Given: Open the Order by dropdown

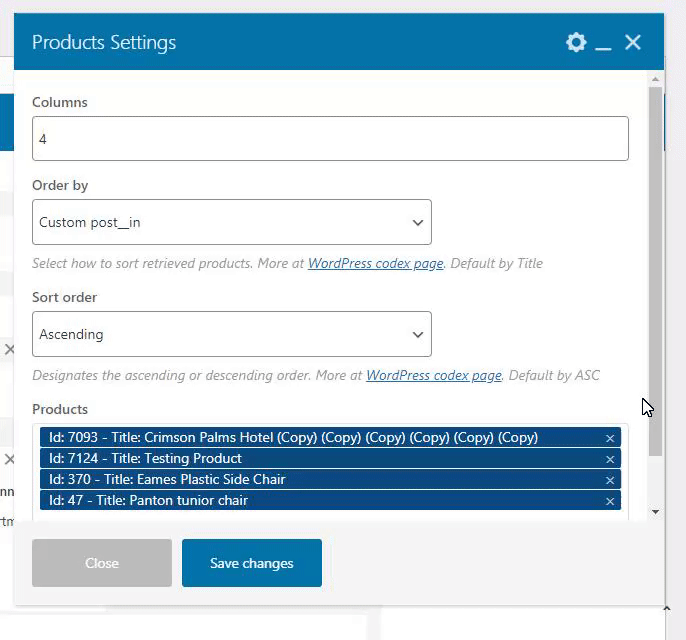Looking at the screenshot, I should click(x=231, y=222).
